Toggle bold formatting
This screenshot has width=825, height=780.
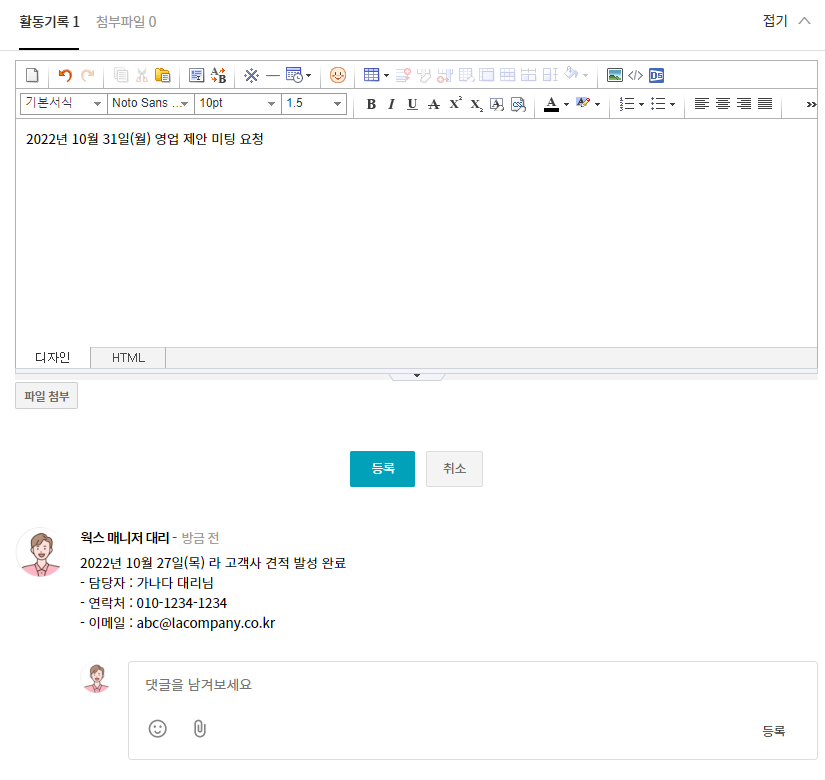click(371, 104)
